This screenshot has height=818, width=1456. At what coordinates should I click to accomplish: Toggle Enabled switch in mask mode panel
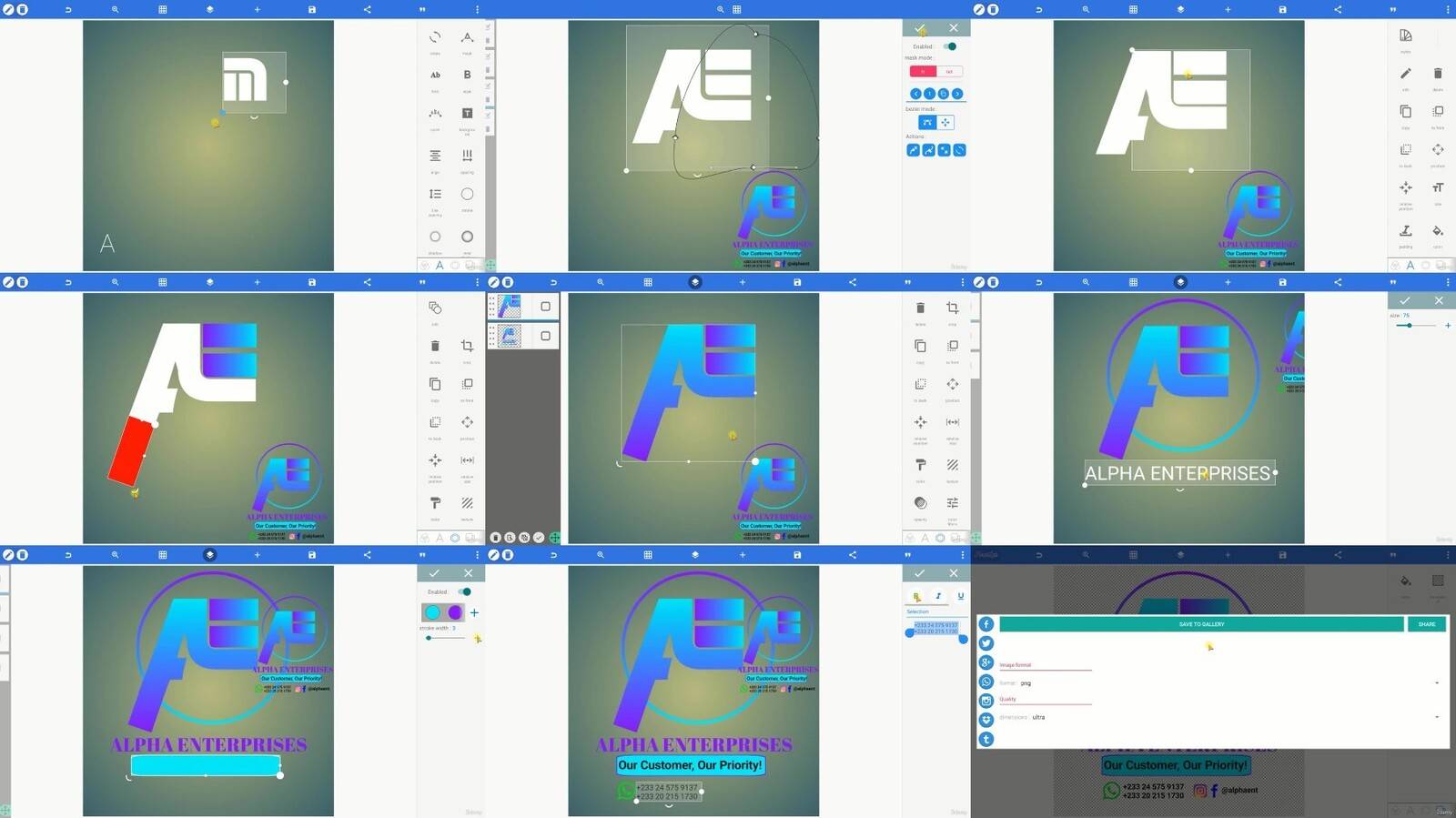950,46
